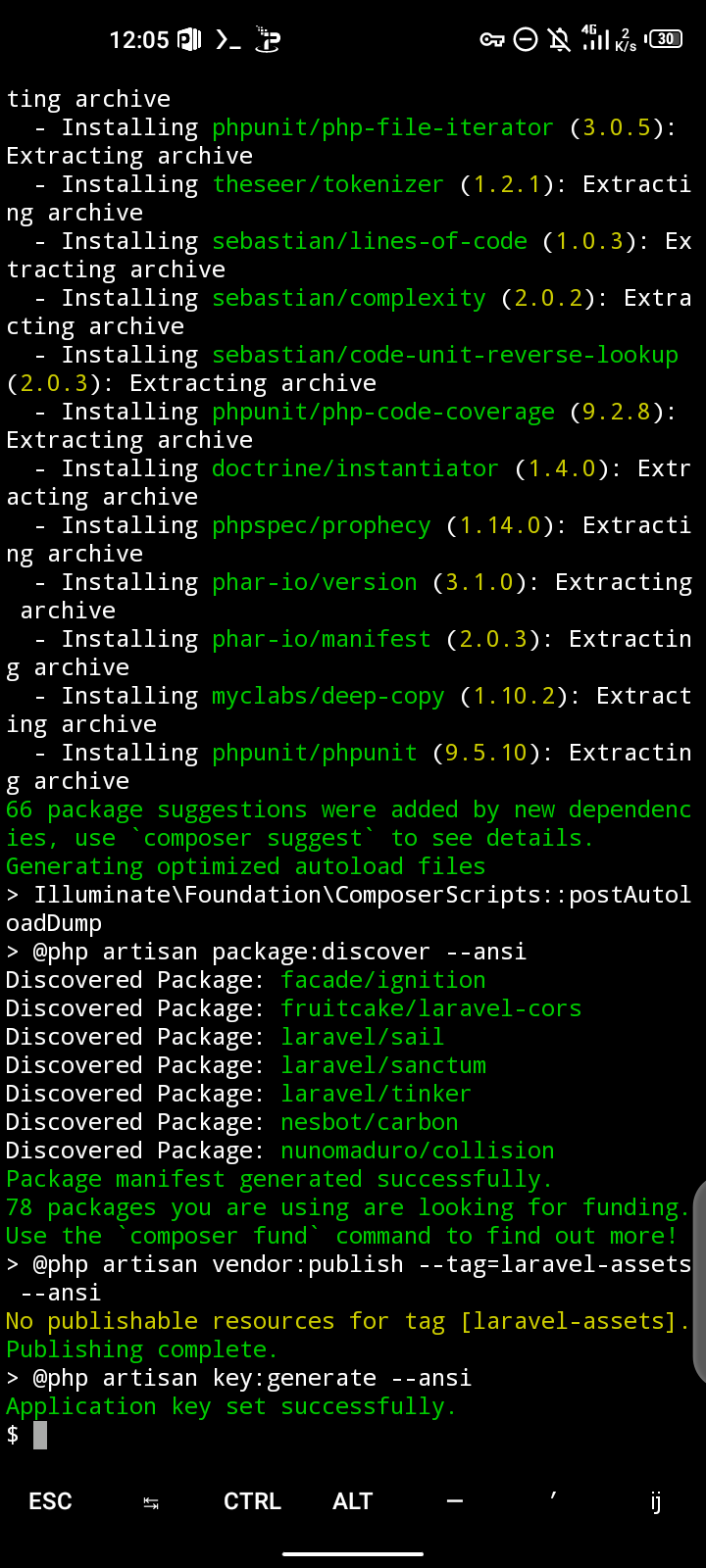The height and width of the screenshot is (1568, 706).
Task: Tap the terminal cursor at the prompt
Action: pos(40,1435)
